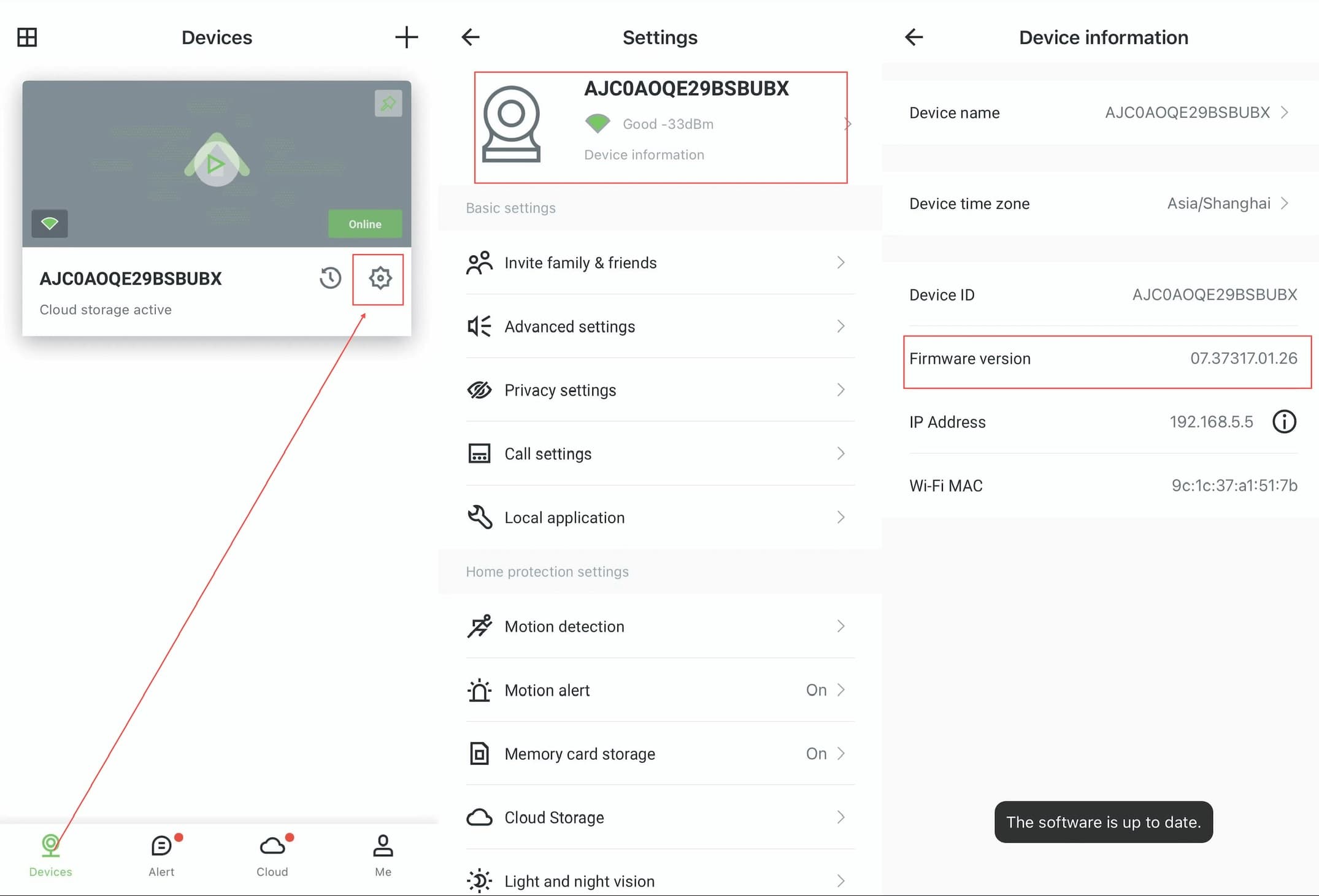Switch to the Devices tab

(50, 856)
